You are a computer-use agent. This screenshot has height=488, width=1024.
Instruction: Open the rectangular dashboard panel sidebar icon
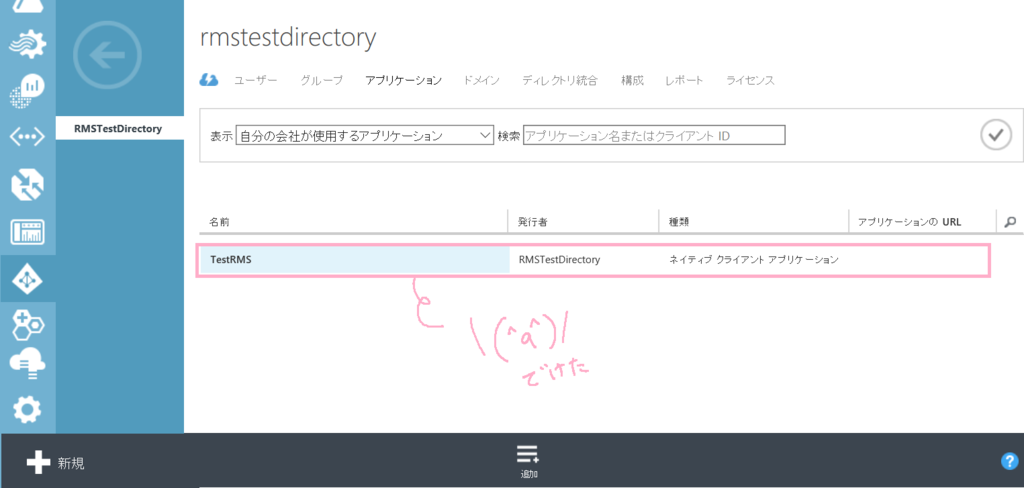coord(27,231)
